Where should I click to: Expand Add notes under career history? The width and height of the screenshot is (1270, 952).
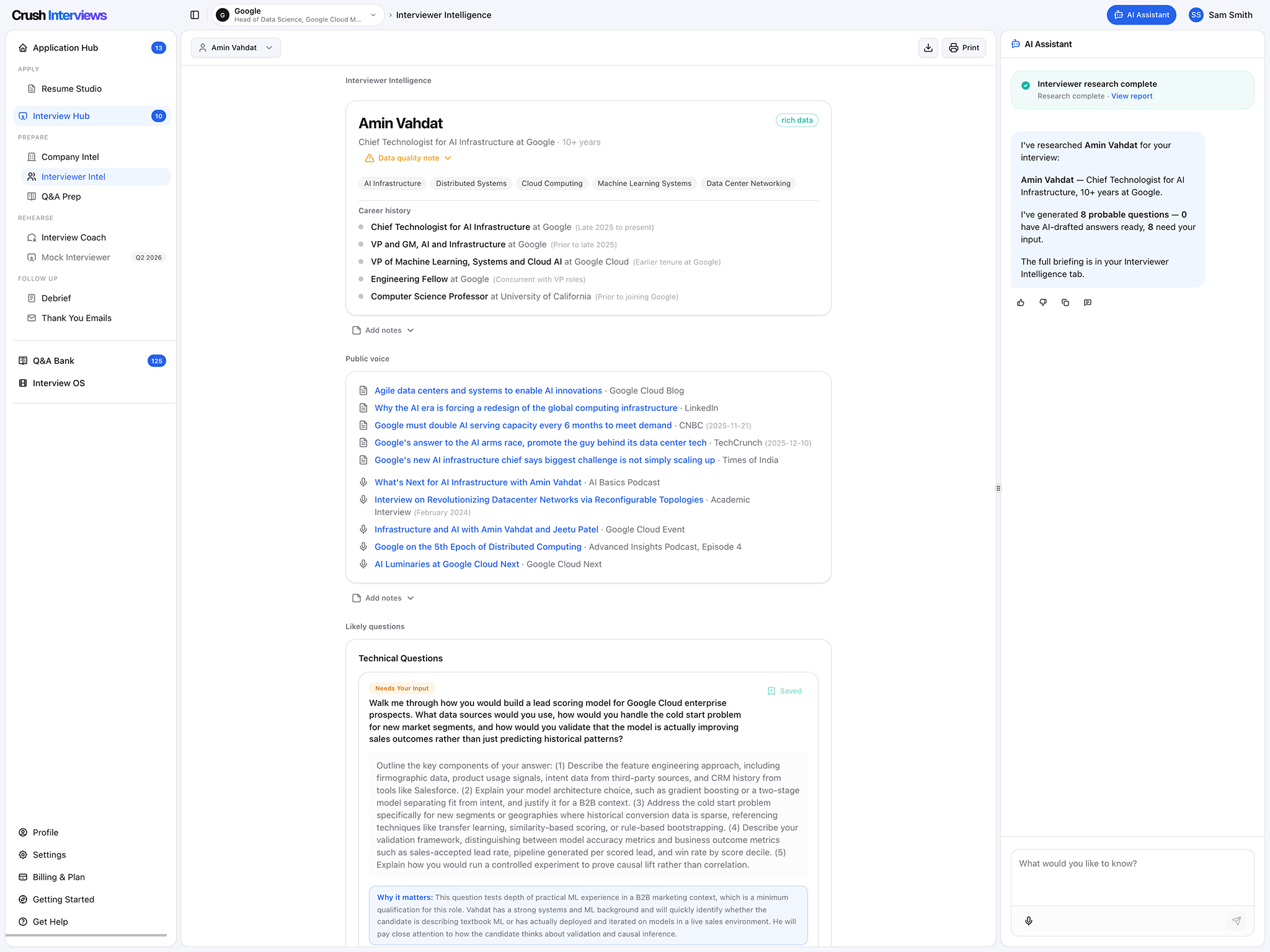383,330
